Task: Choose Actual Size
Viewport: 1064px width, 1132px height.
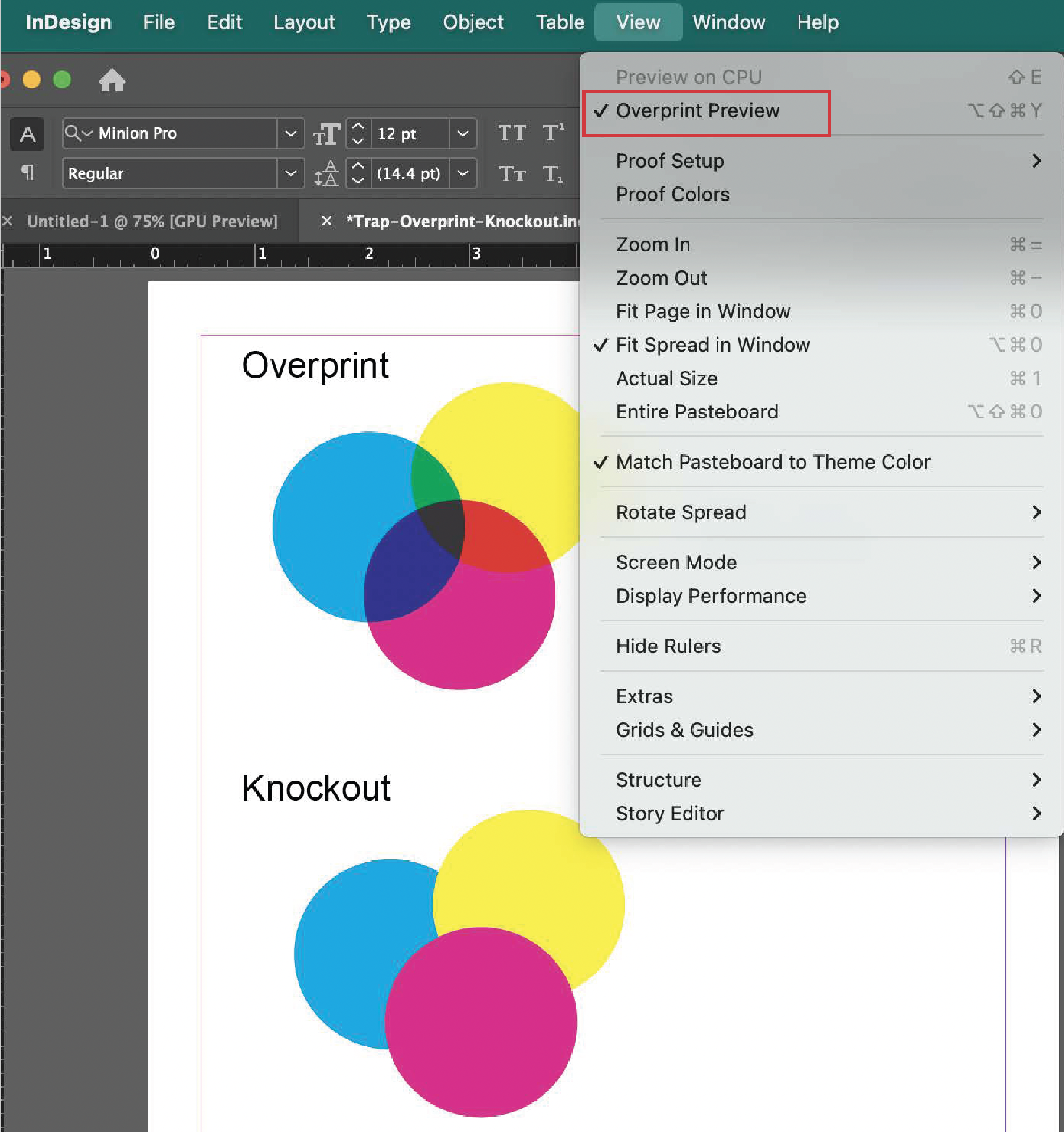Action: coord(821,378)
